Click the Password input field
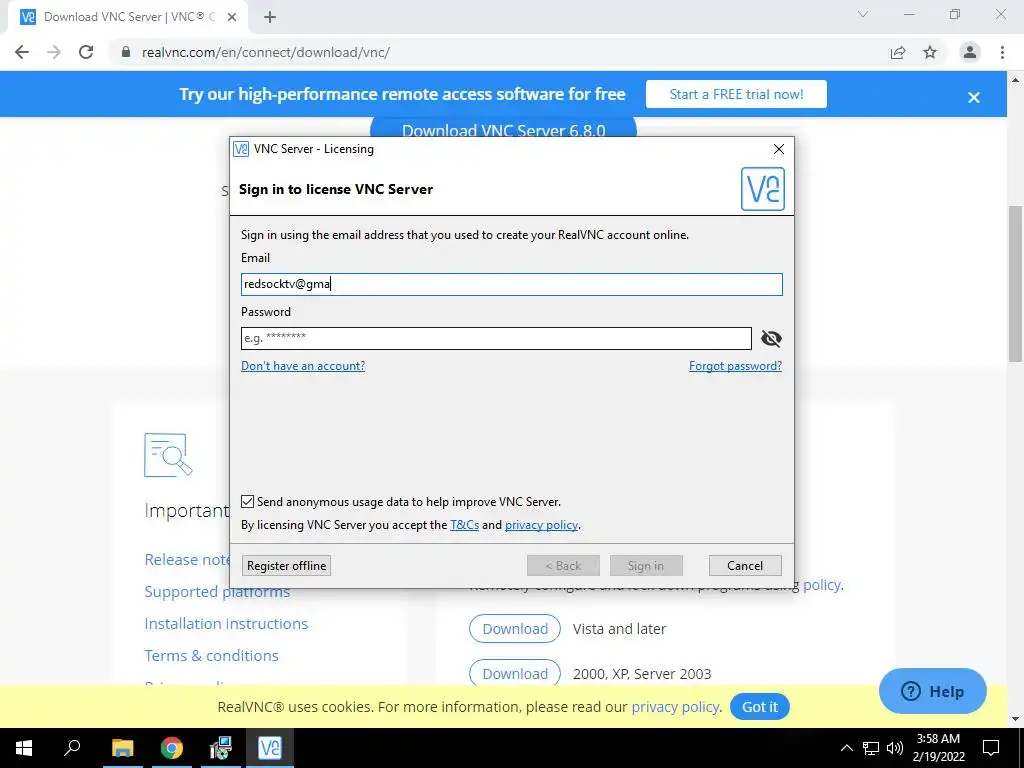This screenshot has width=1024, height=768. pyautogui.click(x=496, y=338)
